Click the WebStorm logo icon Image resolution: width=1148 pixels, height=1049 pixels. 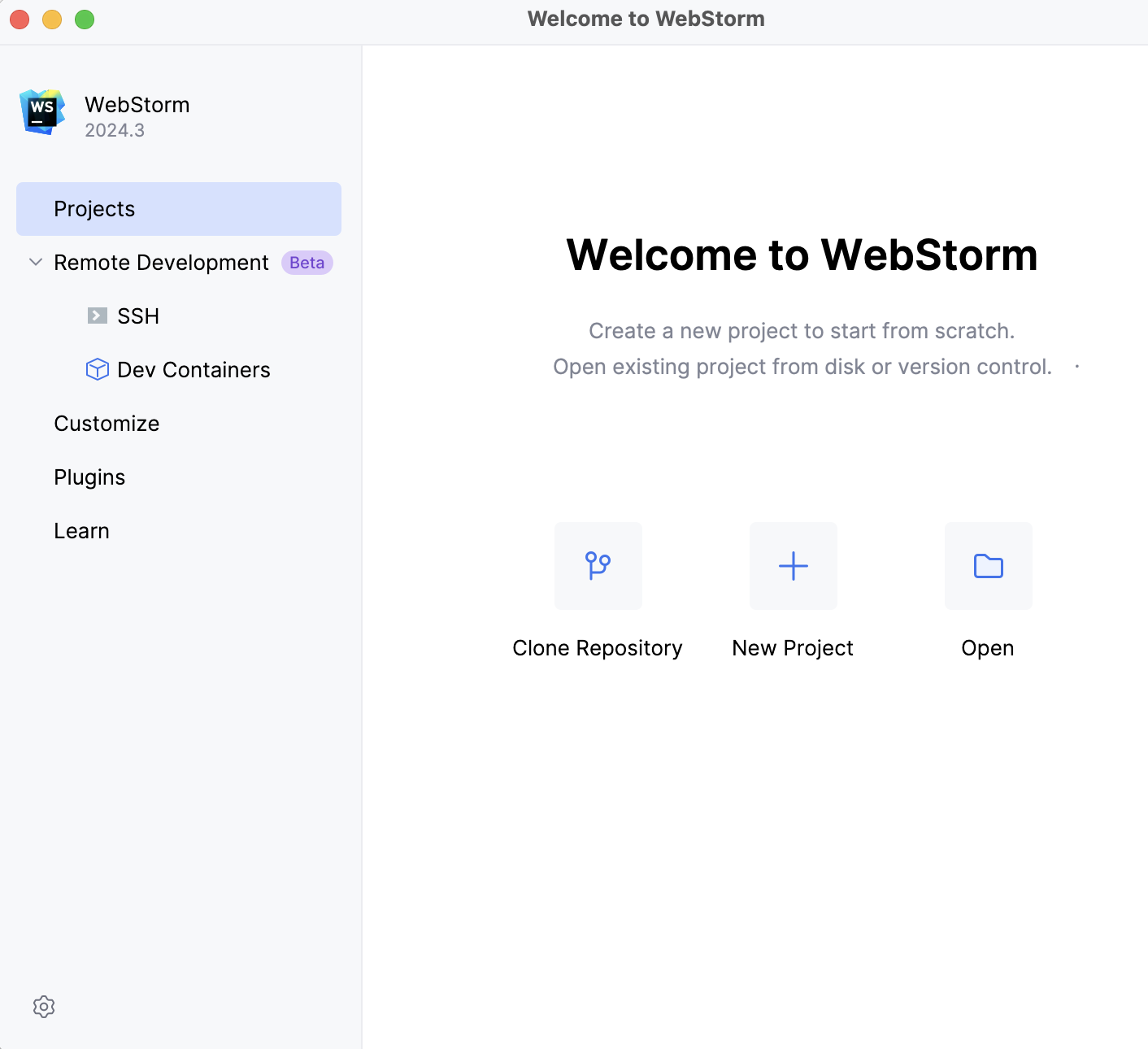[42, 112]
